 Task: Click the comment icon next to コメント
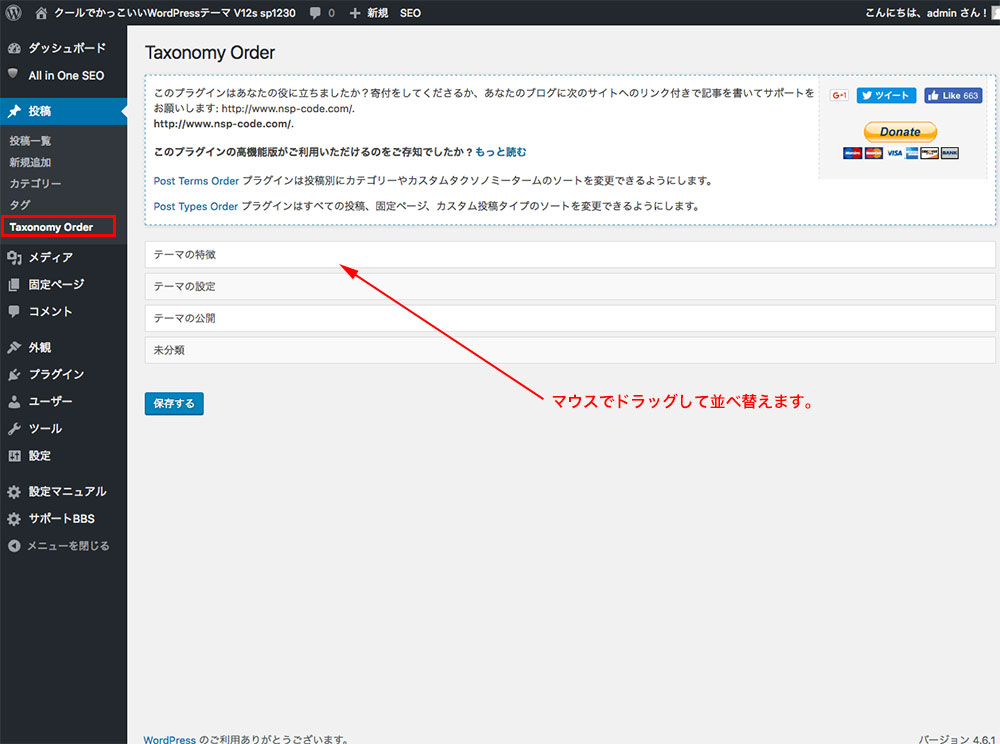13,311
